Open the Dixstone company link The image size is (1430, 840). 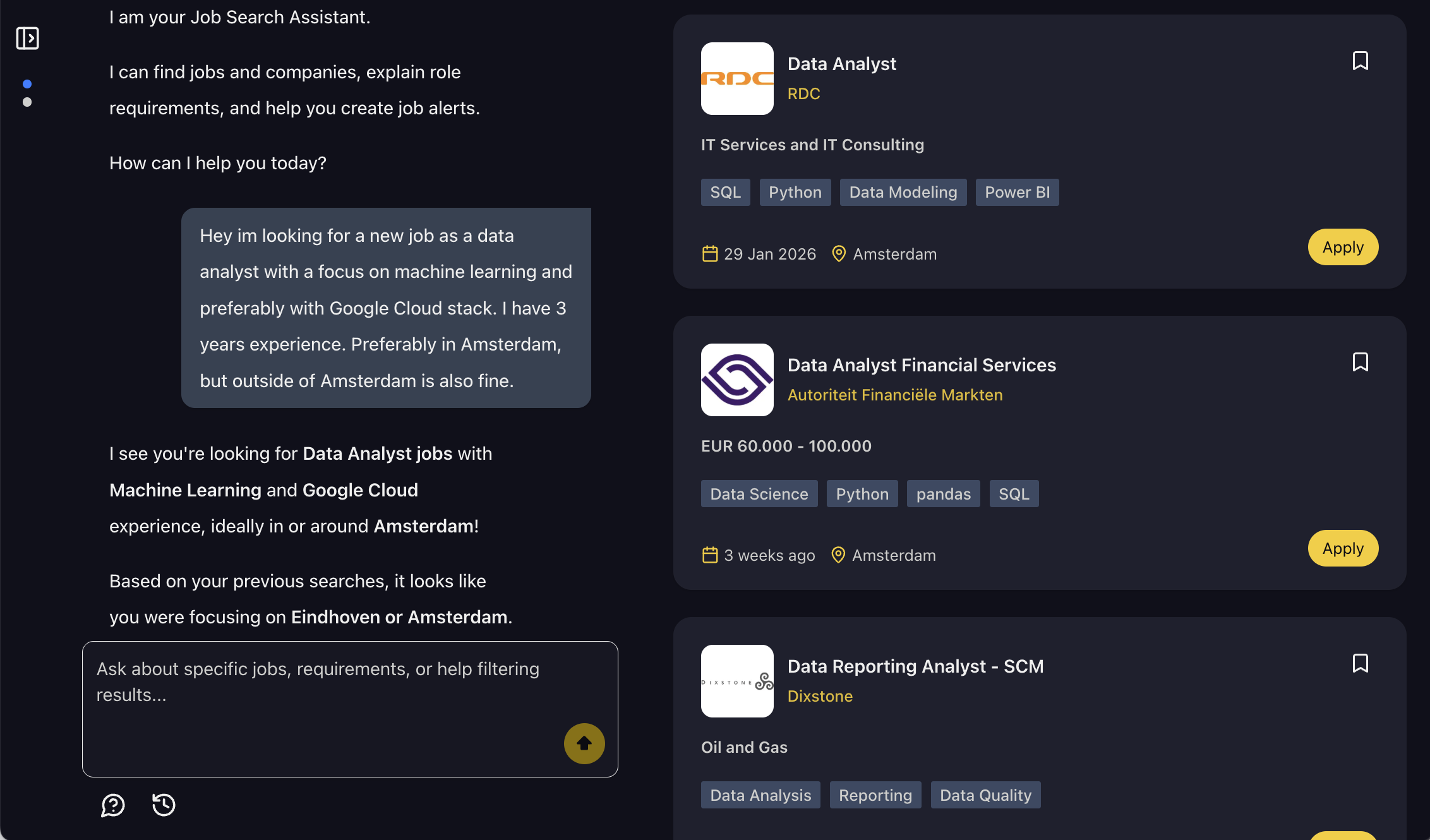(820, 696)
